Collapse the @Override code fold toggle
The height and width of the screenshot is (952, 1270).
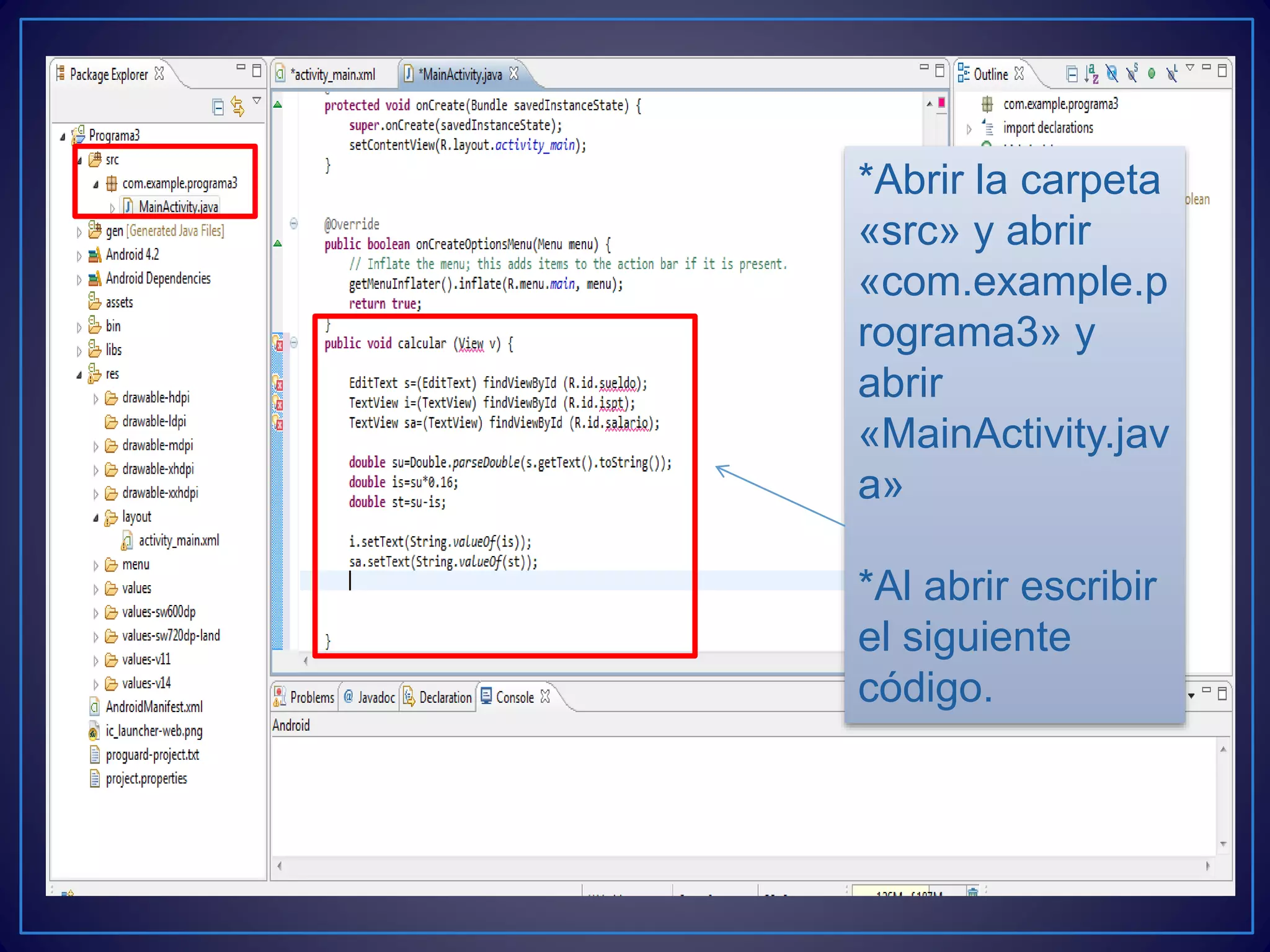(294, 223)
